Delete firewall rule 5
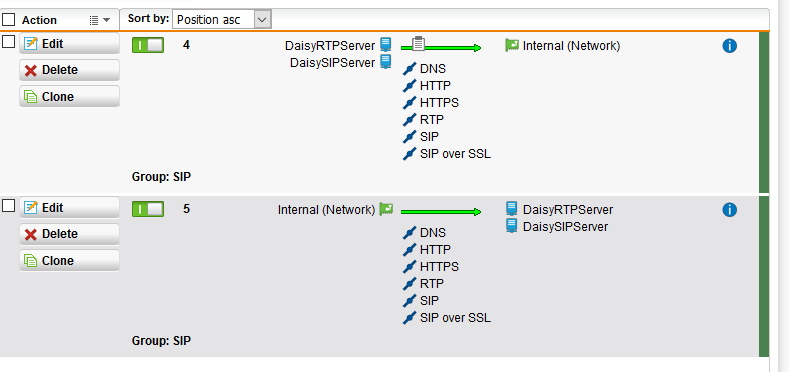The height and width of the screenshot is (372, 789). coord(69,234)
